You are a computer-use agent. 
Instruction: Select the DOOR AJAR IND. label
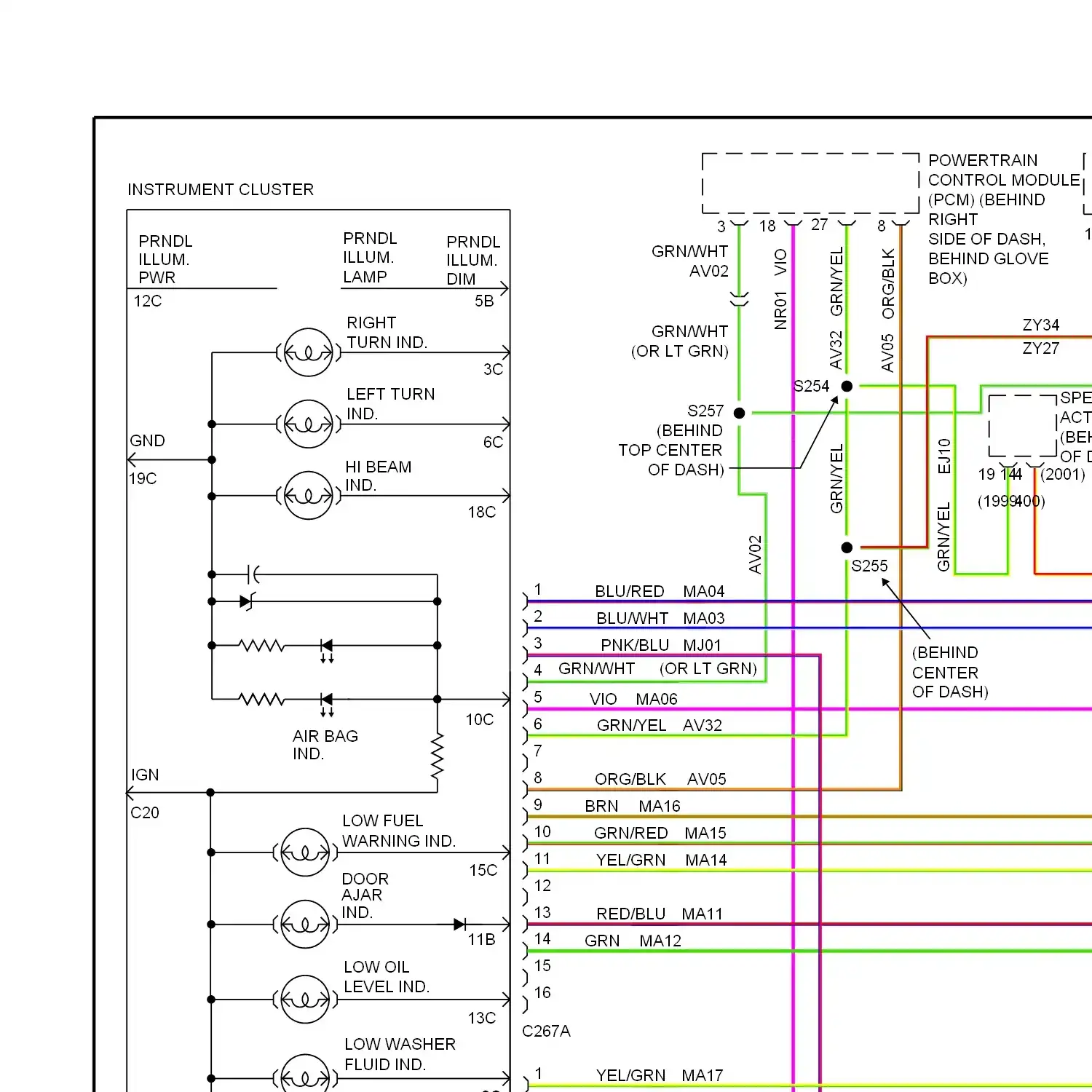click(x=365, y=896)
